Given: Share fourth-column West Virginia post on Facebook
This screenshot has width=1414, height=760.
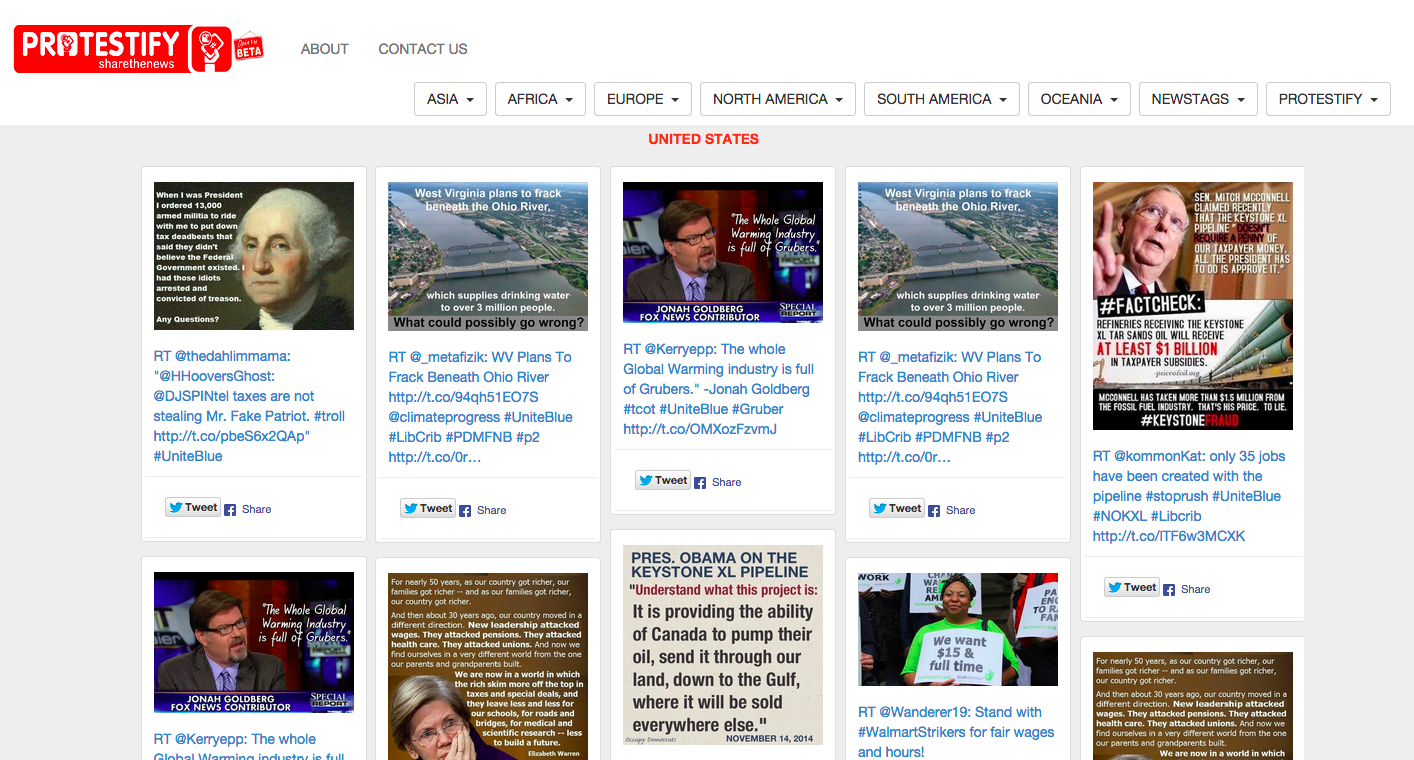Looking at the screenshot, I should point(952,510).
